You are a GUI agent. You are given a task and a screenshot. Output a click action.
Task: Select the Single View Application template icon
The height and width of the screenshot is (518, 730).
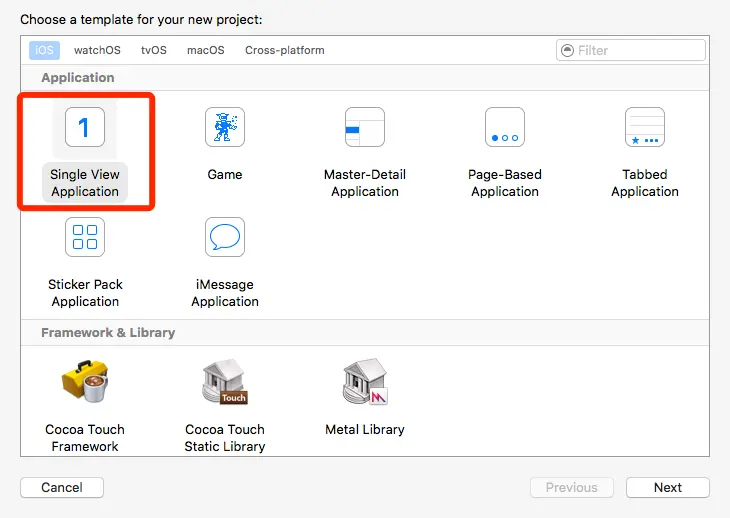pos(85,127)
